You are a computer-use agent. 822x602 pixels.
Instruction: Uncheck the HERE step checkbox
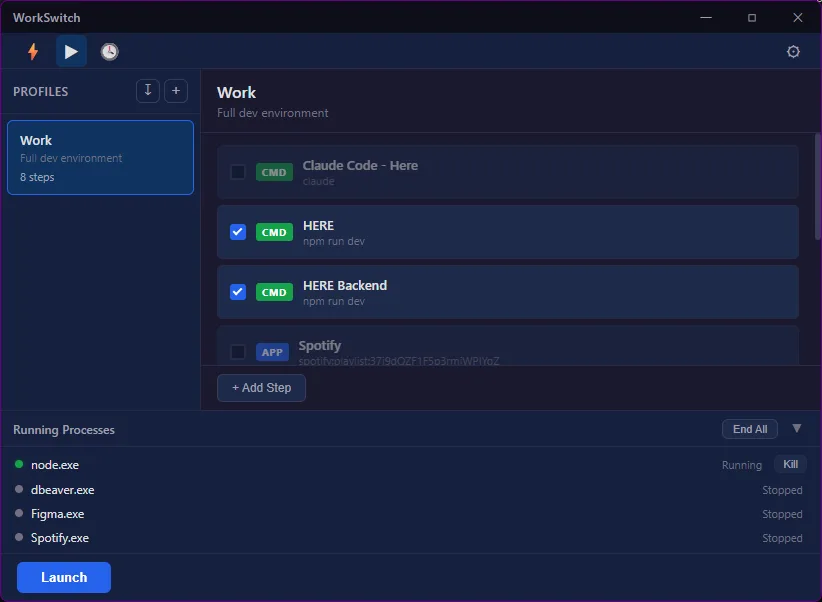238,232
